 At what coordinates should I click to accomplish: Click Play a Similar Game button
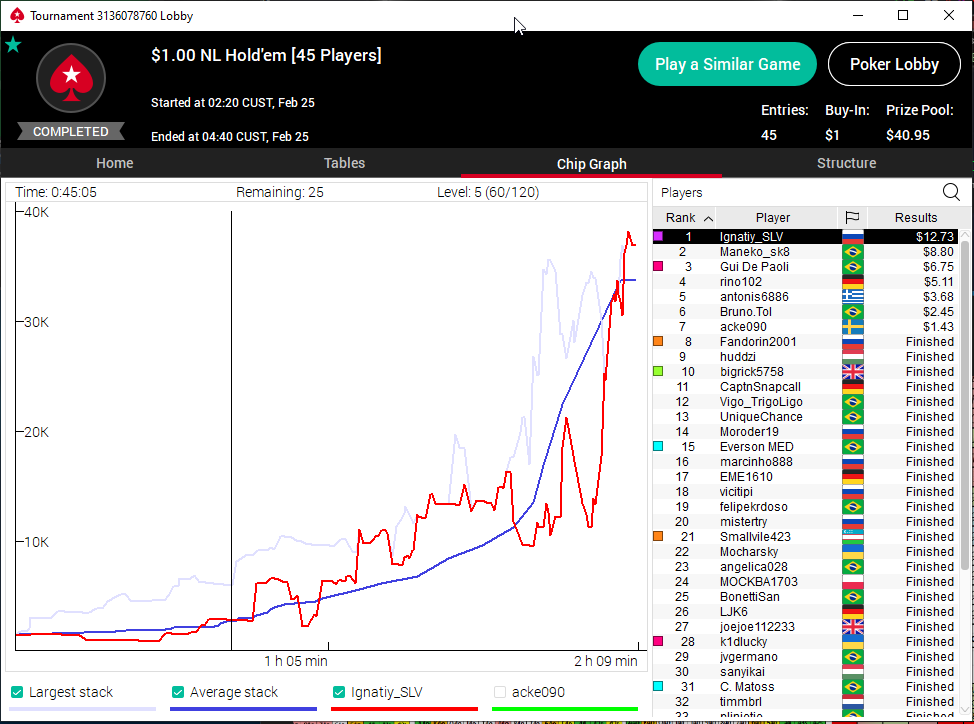coord(727,64)
